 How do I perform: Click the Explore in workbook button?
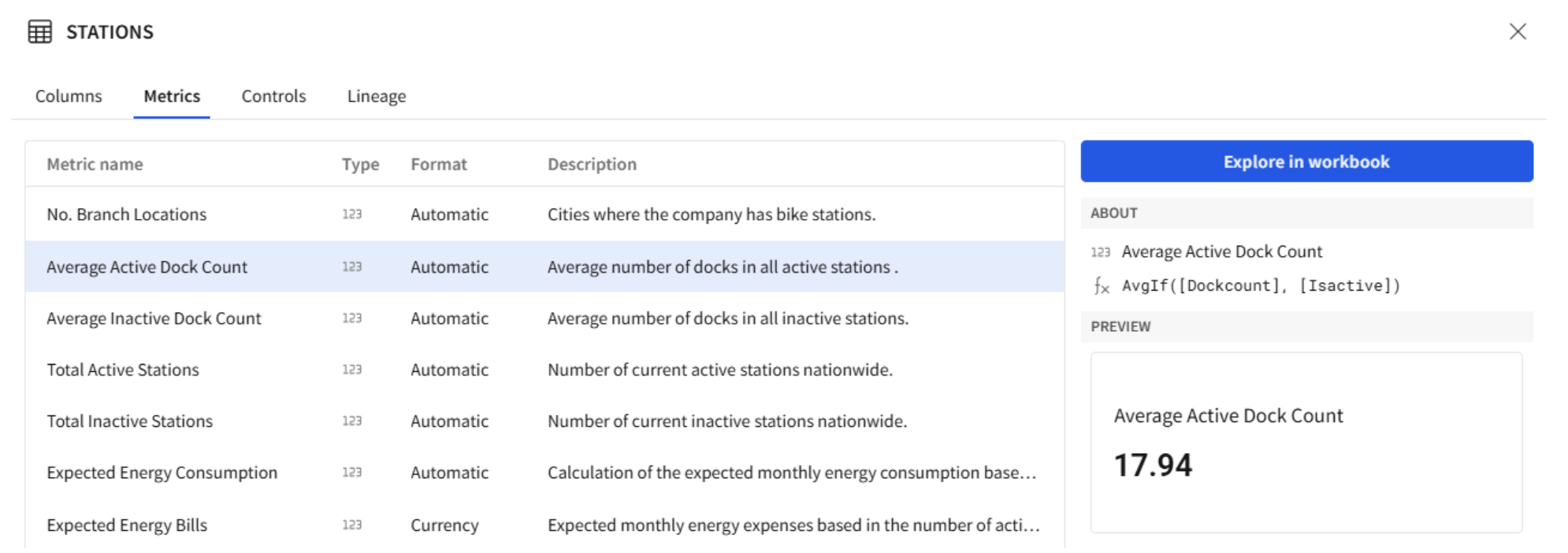(1306, 161)
